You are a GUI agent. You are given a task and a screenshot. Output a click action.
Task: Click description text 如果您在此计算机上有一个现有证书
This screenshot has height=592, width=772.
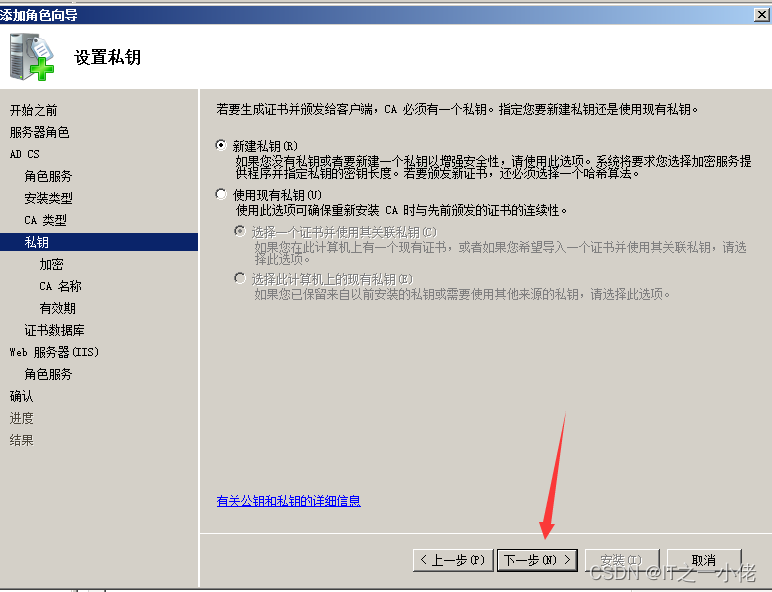point(500,253)
